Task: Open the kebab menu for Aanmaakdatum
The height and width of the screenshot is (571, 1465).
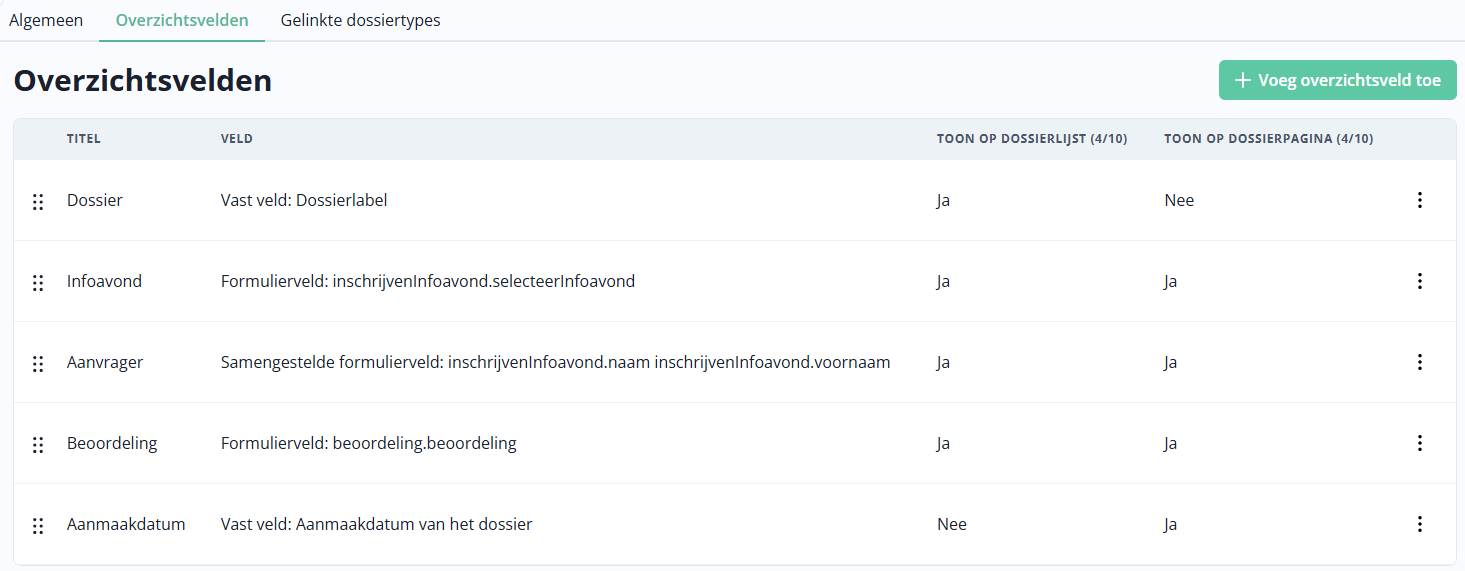Action: click(x=1419, y=524)
